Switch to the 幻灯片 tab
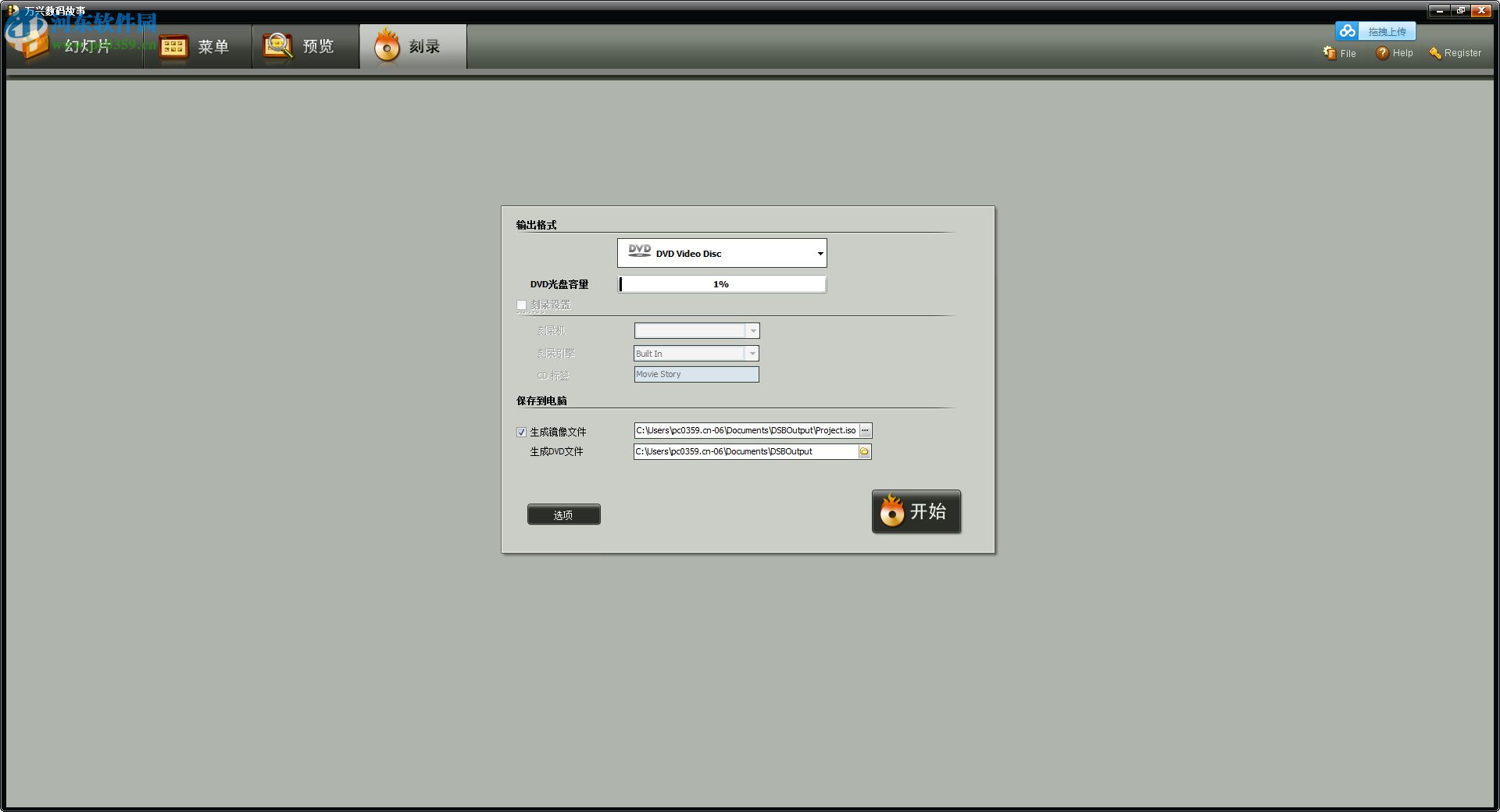The width and height of the screenshot is (1500, 812). click(74, 46)
